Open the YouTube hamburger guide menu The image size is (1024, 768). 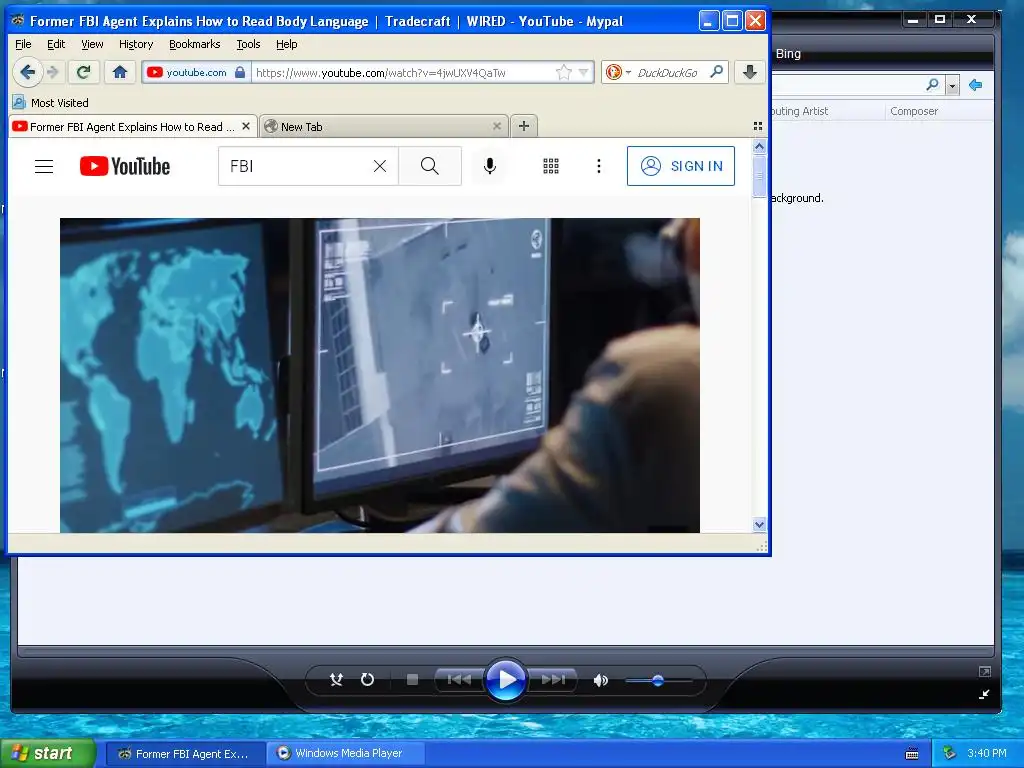point(44,167)
